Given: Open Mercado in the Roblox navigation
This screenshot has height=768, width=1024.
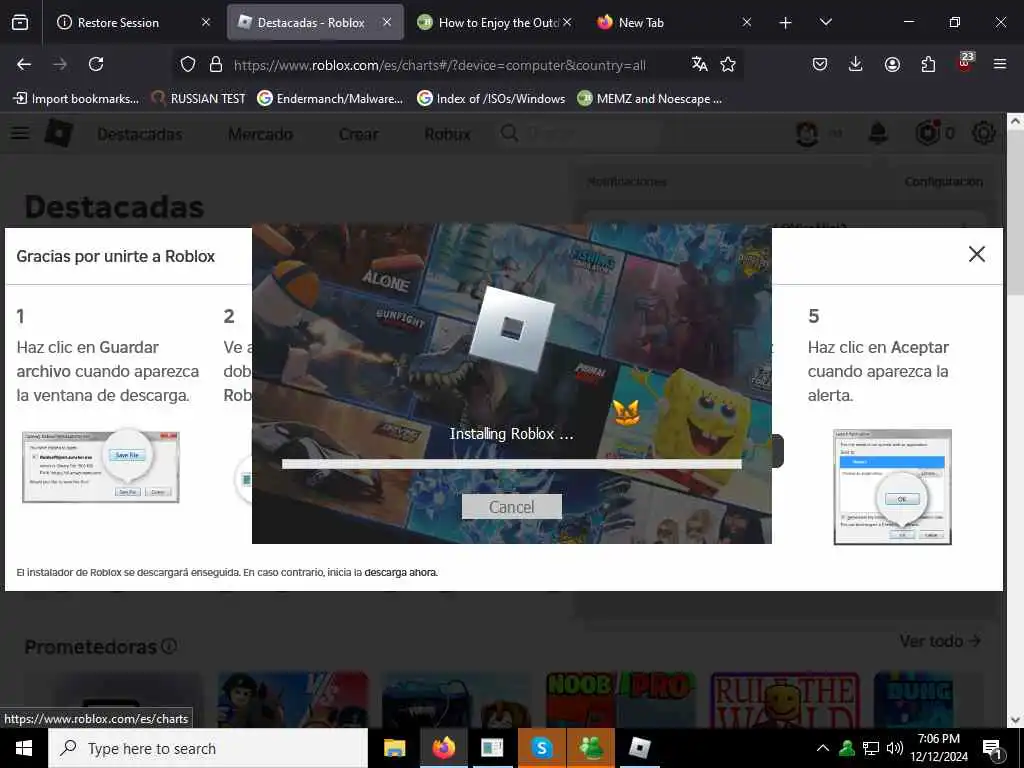Looking at the screenshot, I should click(x=261, y=134).
